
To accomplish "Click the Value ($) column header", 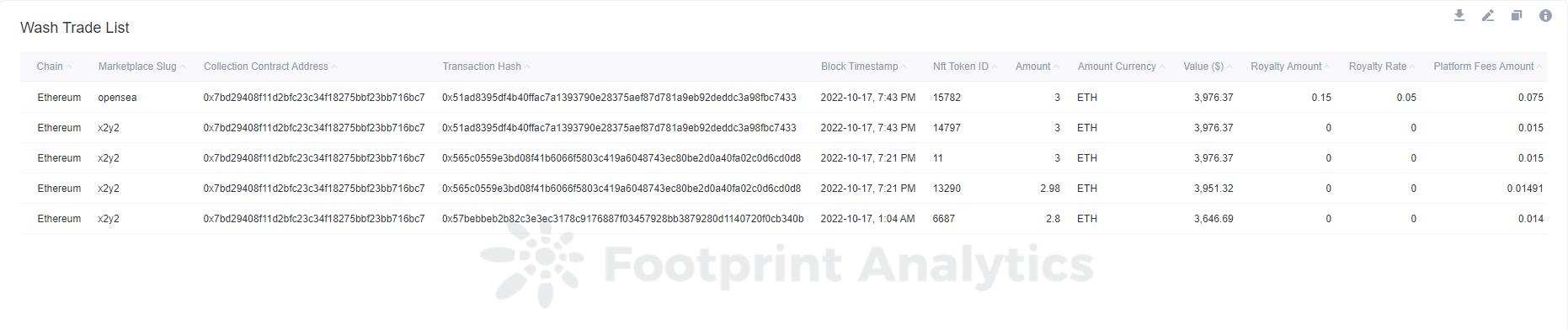I will tap(1203, 67).
